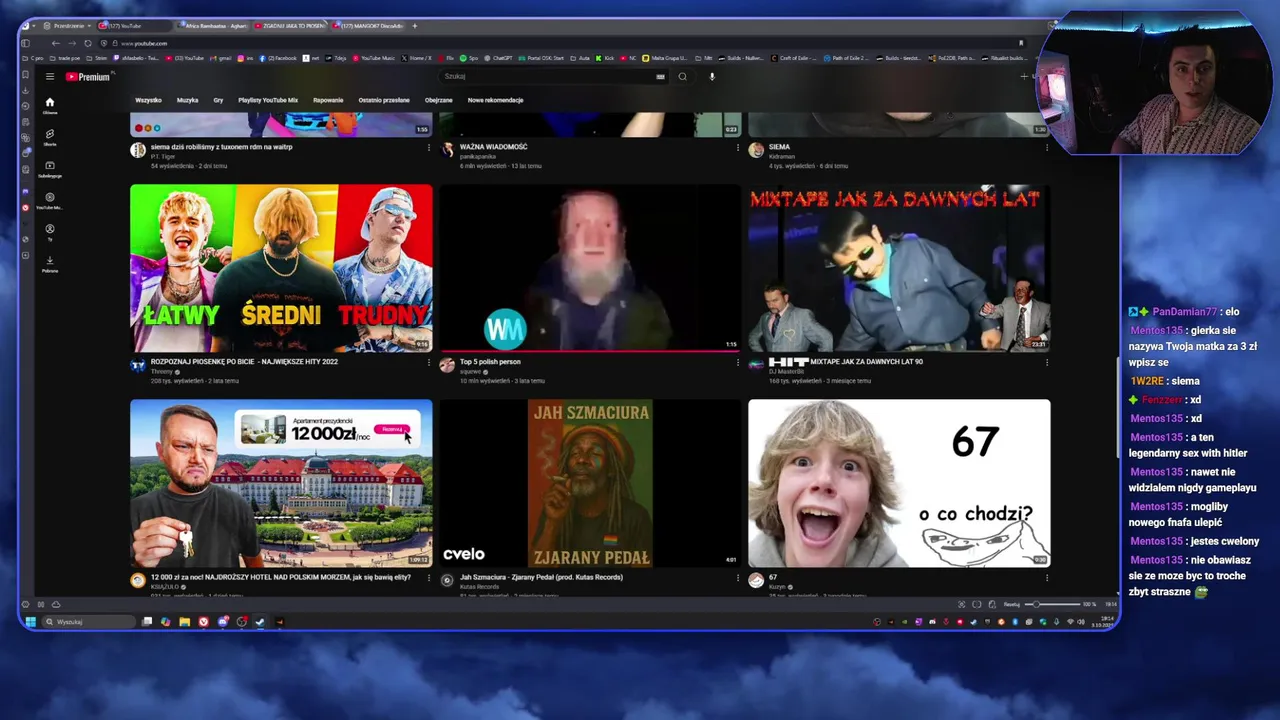Open more options for MIXTAPE JAK ZA DAWNYCH LAT
Viewport: 1280px width, 720px height.
pyautogui.click(x=1047, y=363)
